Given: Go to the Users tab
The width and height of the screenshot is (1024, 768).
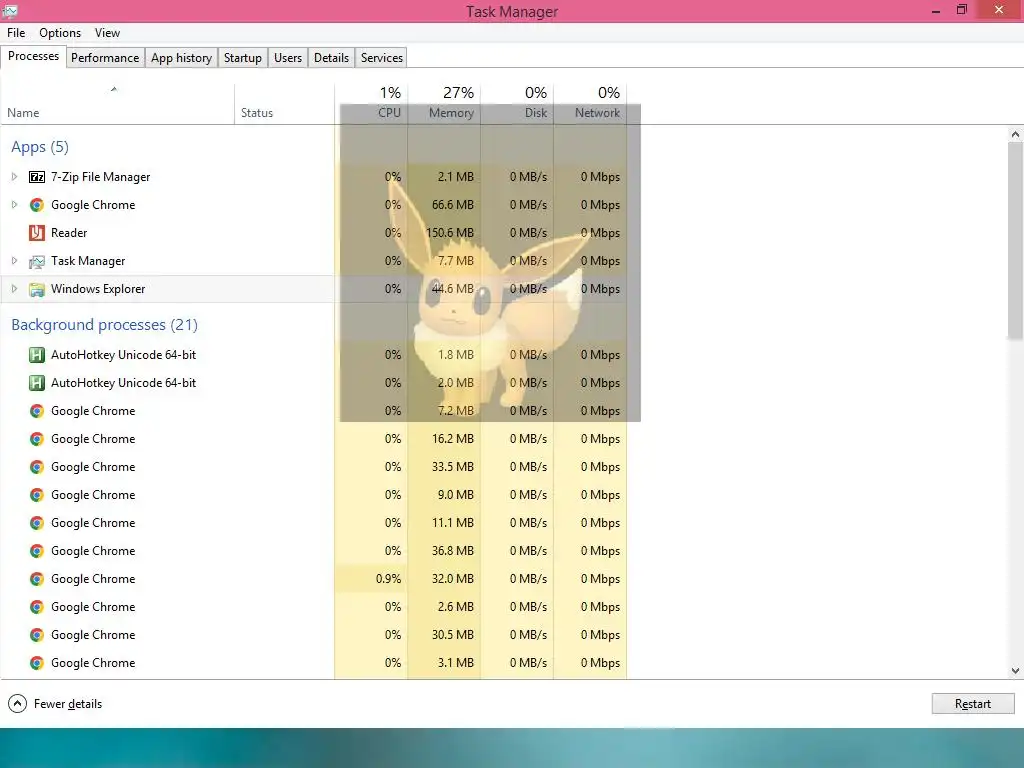Looking at the screenshot, I should (288, 57).
